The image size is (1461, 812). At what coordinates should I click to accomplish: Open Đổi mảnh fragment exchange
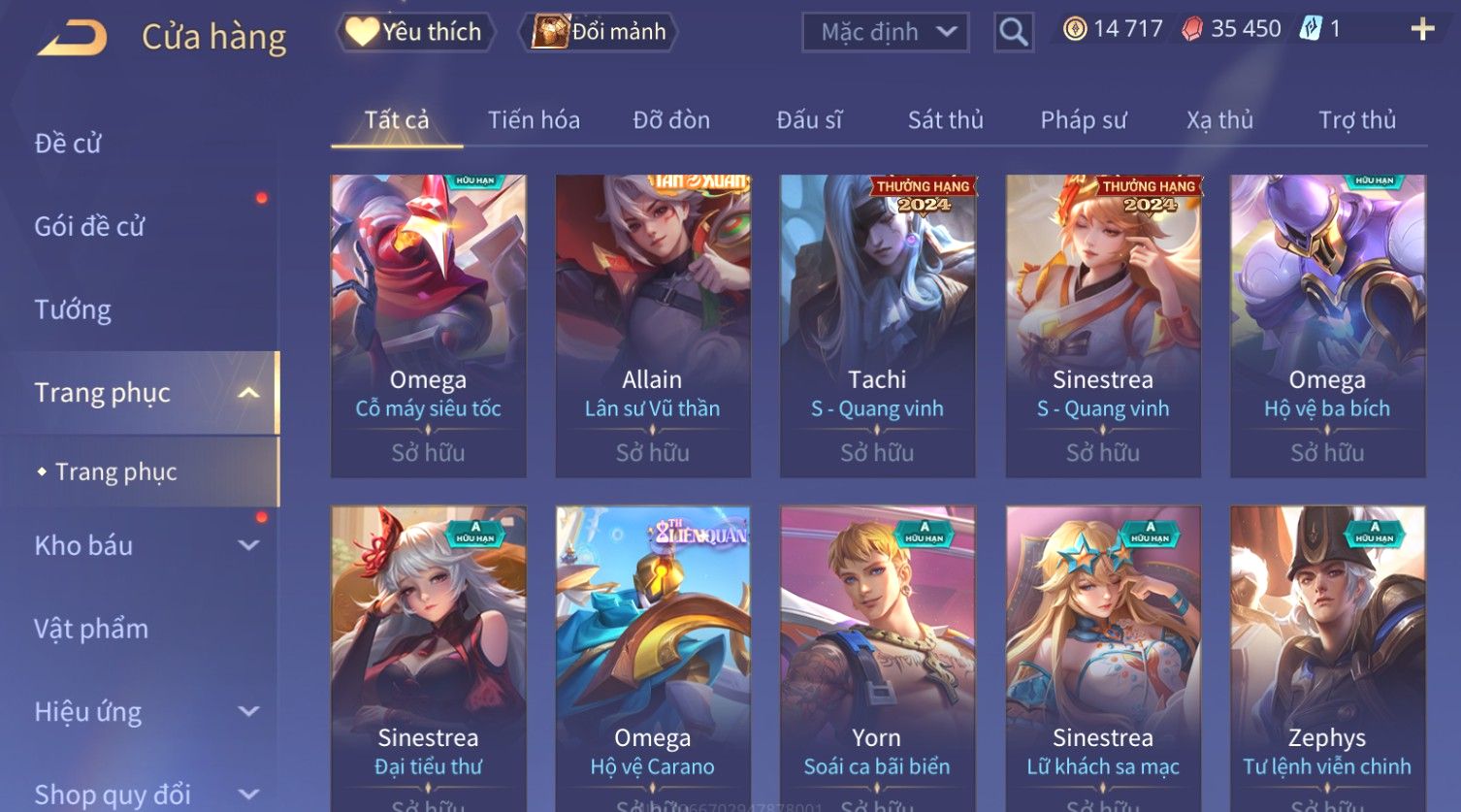coord(599,32)
